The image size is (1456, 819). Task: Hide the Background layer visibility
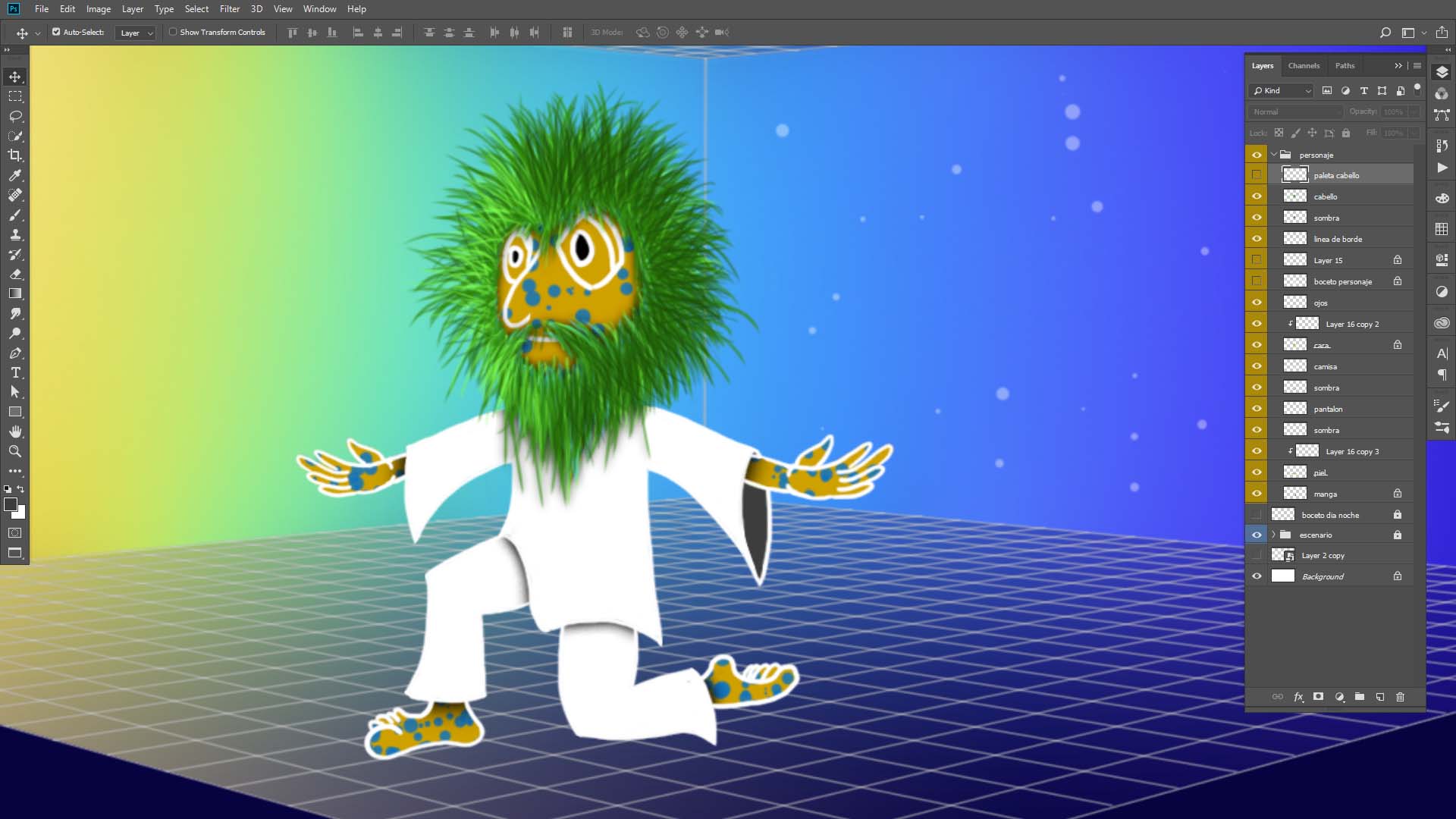[x=1257, y=576]
